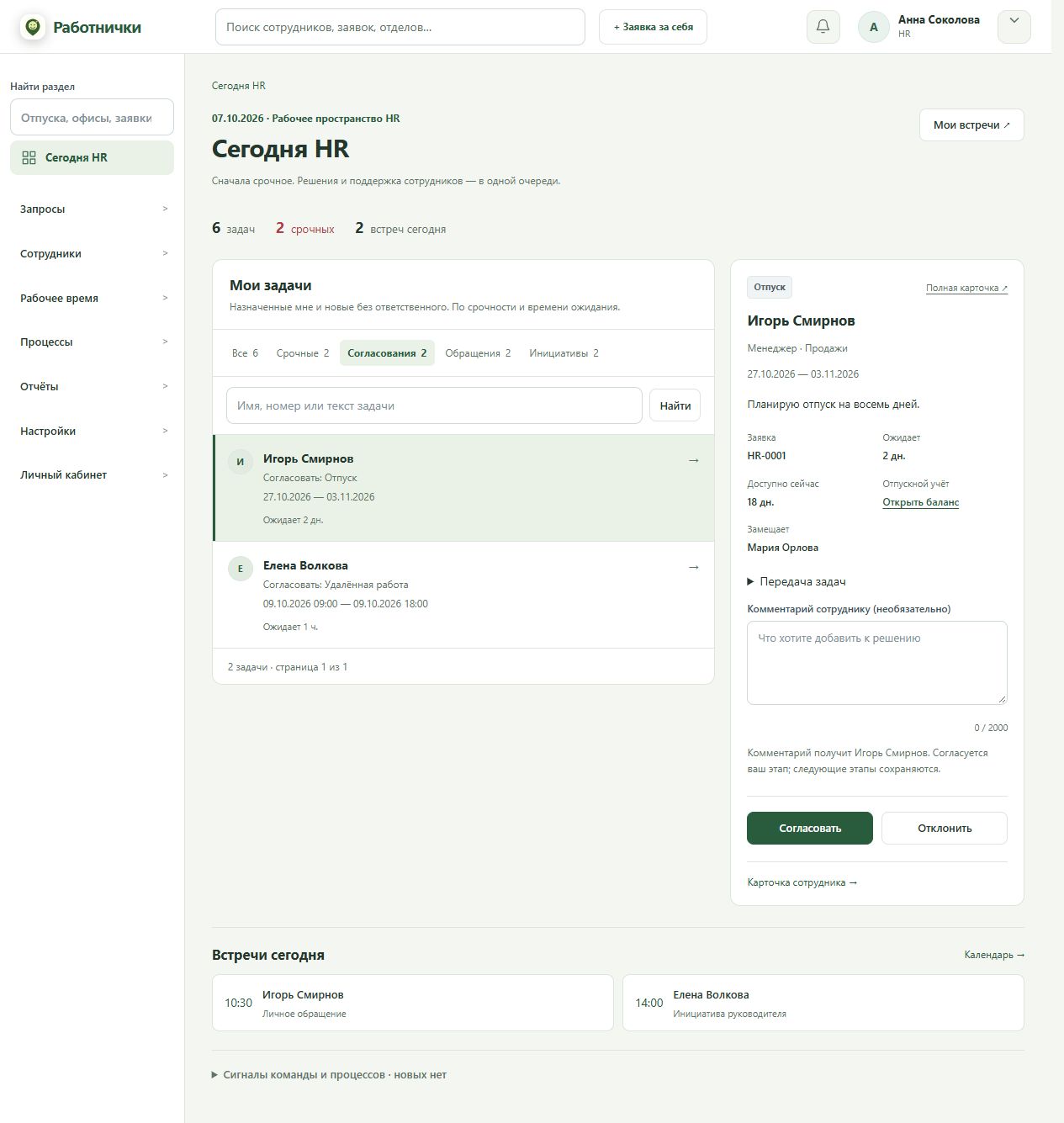Expand the Настройки sidebar section
The image size is (1064, 1123).
tap(92, 431)
